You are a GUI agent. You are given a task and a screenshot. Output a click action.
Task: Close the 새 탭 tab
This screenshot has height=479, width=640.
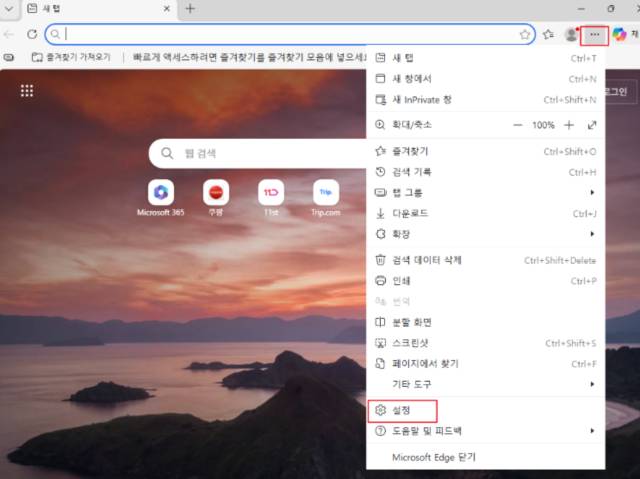(167, 9)
